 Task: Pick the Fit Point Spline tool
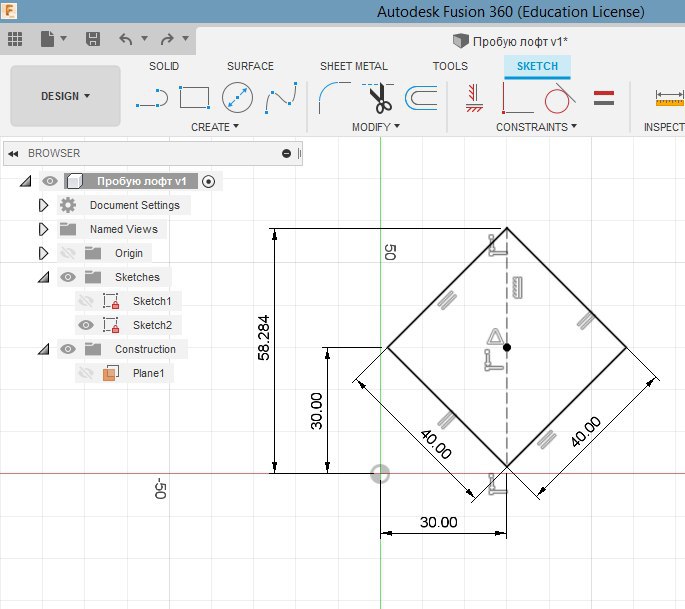282,98
